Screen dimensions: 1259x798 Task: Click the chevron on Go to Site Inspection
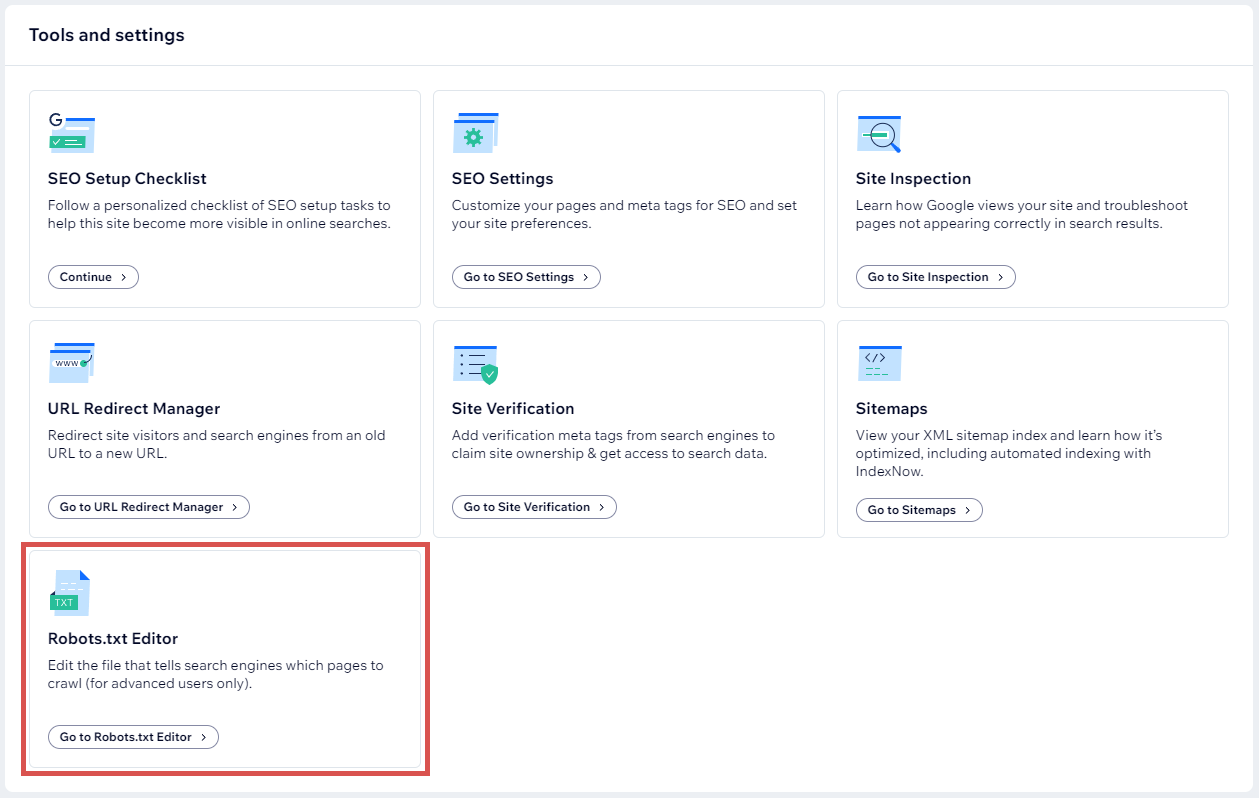[x=1002, y=277]
